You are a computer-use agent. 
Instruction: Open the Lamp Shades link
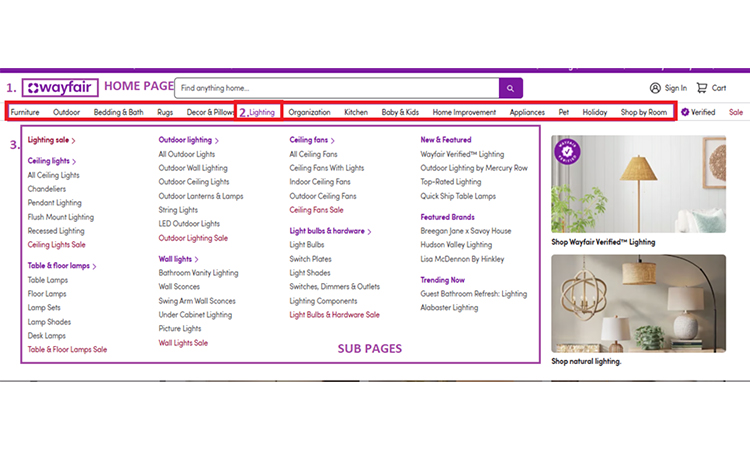pyautogui.click(x=49, y=321)
